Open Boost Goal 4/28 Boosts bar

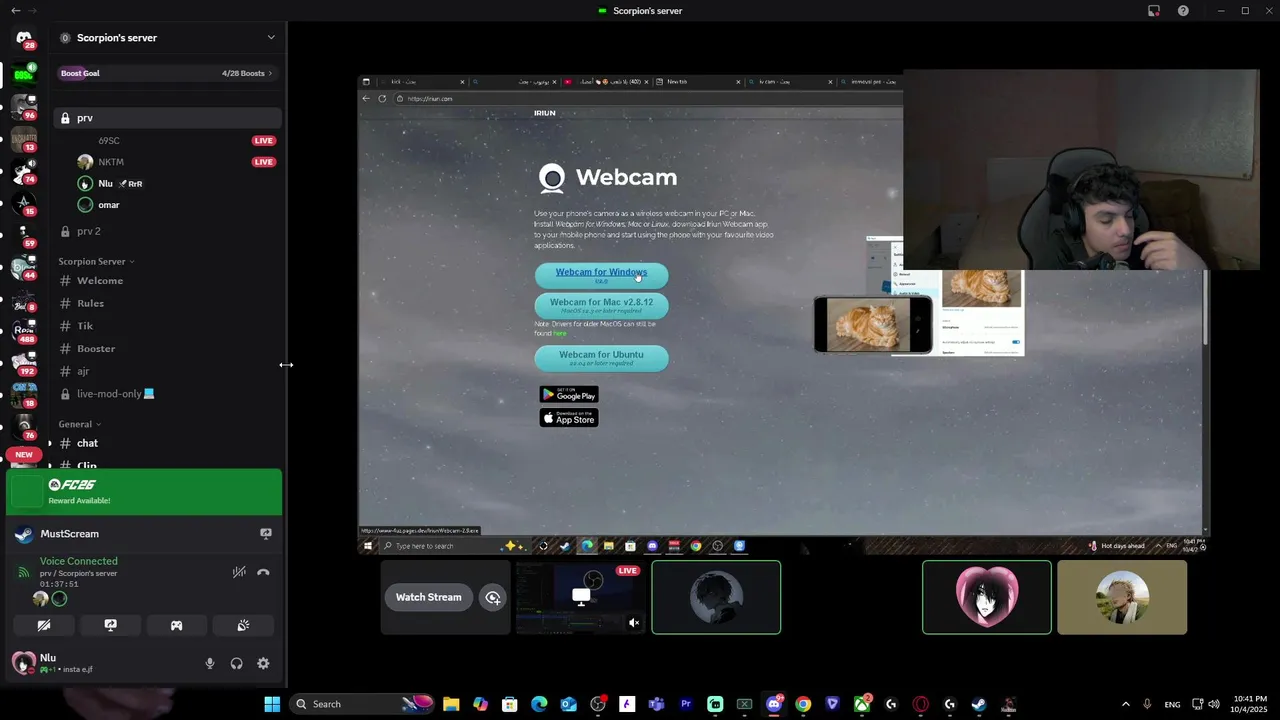166,73
